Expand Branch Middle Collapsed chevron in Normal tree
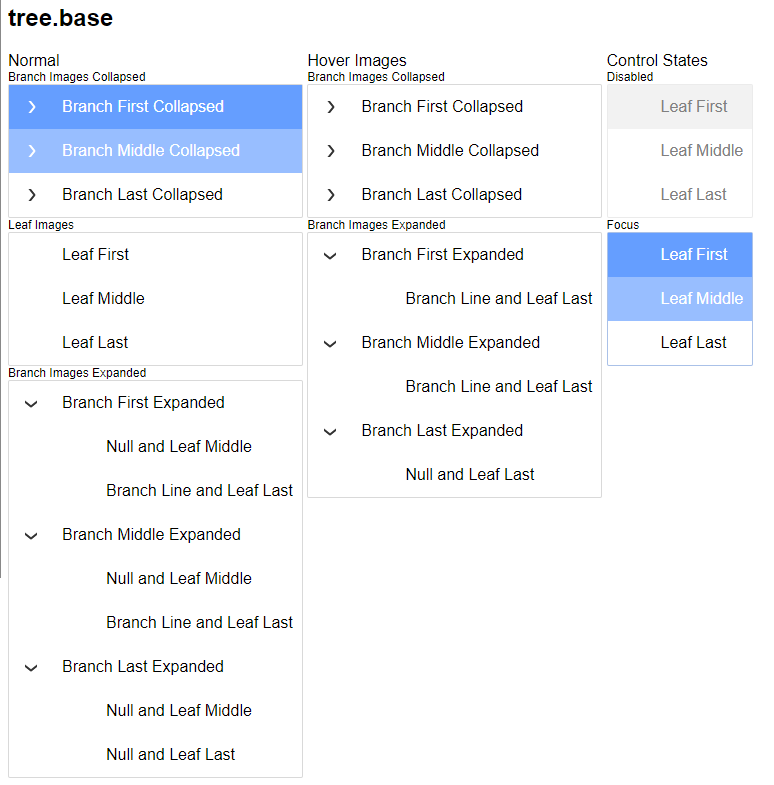 tap(32, 151)
